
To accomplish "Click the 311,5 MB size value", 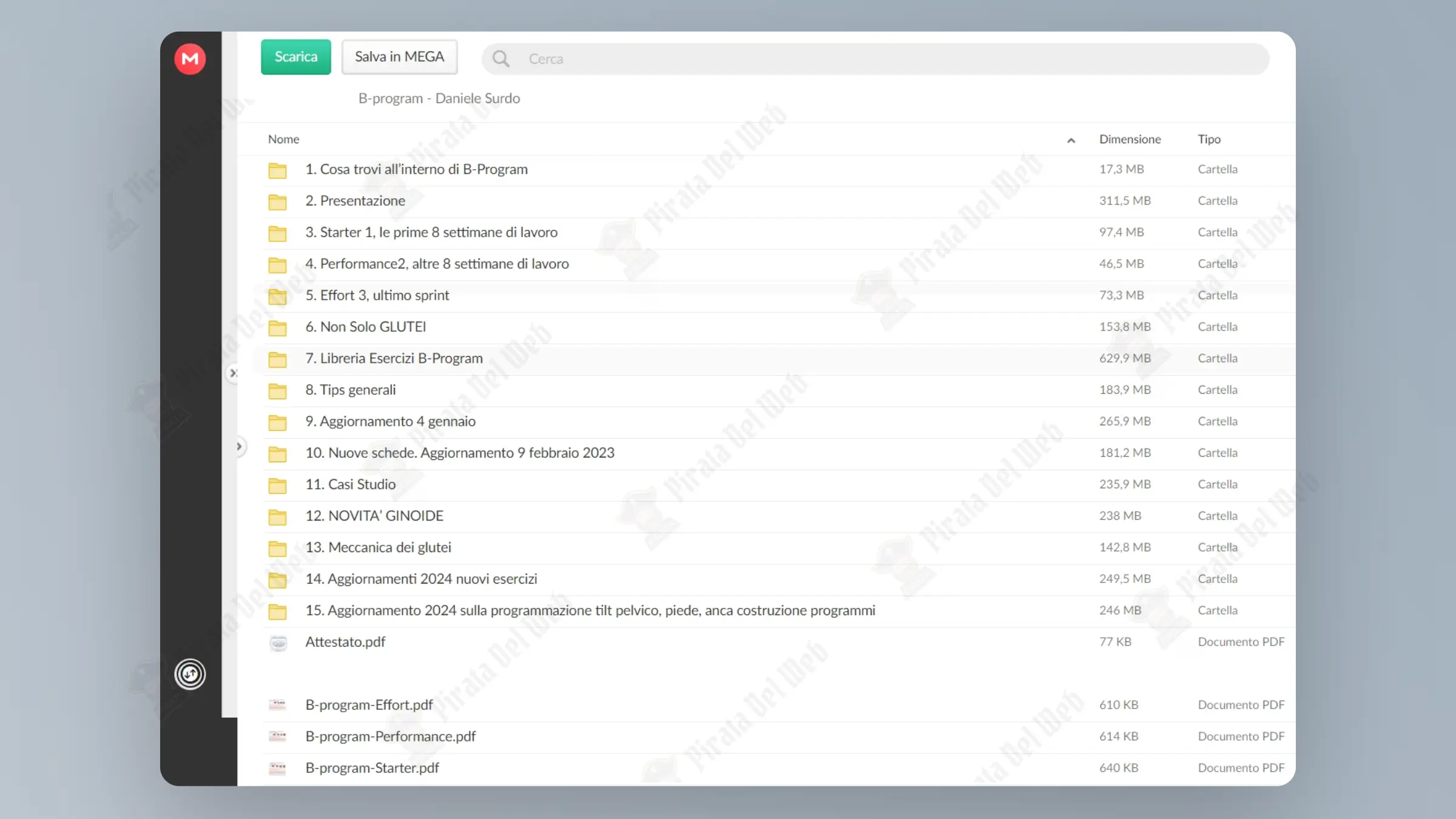I will coord(1125,201).
